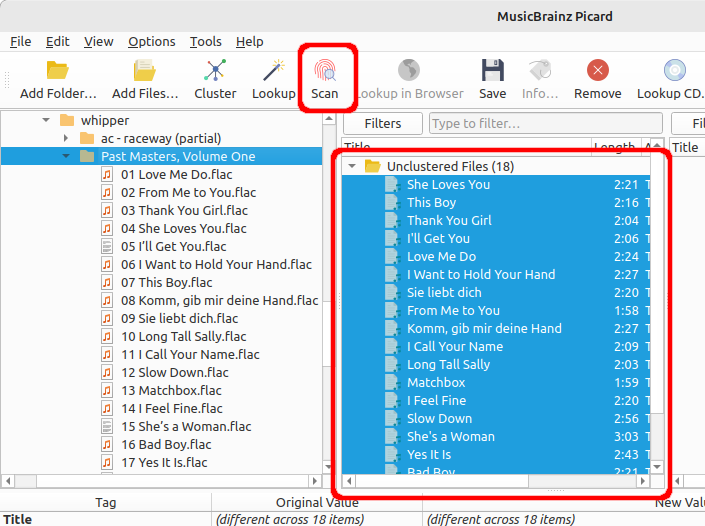Click the Unclustered Files folder icon
The image size is (705, 526).
(x=372, y=166)
